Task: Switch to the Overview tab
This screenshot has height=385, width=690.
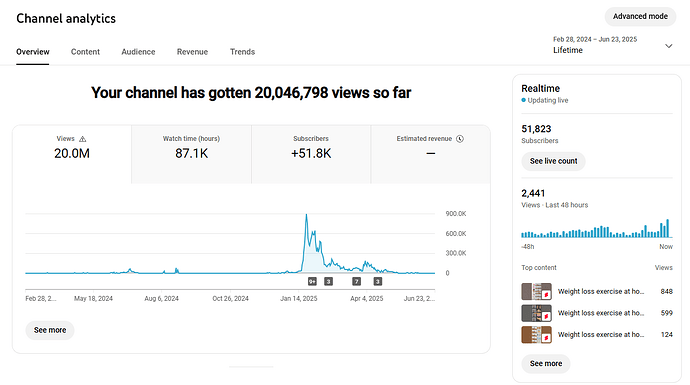Action: tap(33, 52)
